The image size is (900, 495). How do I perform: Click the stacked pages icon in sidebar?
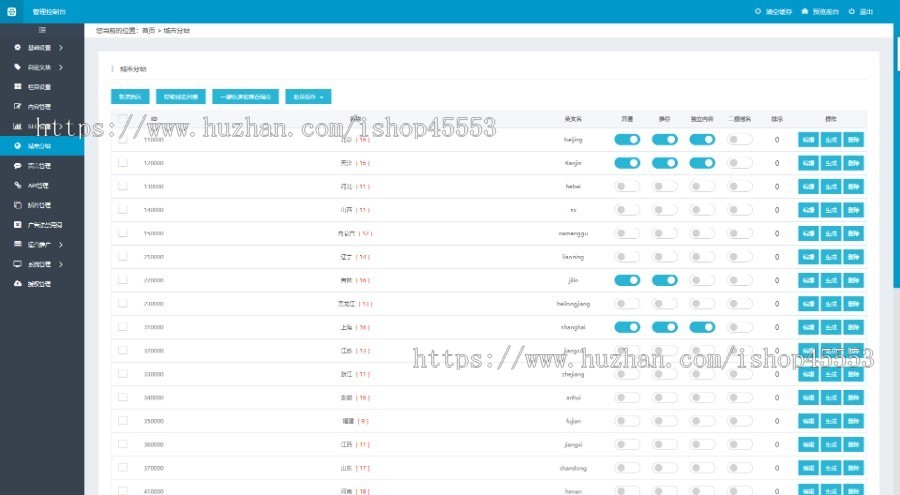coord(17,204)
